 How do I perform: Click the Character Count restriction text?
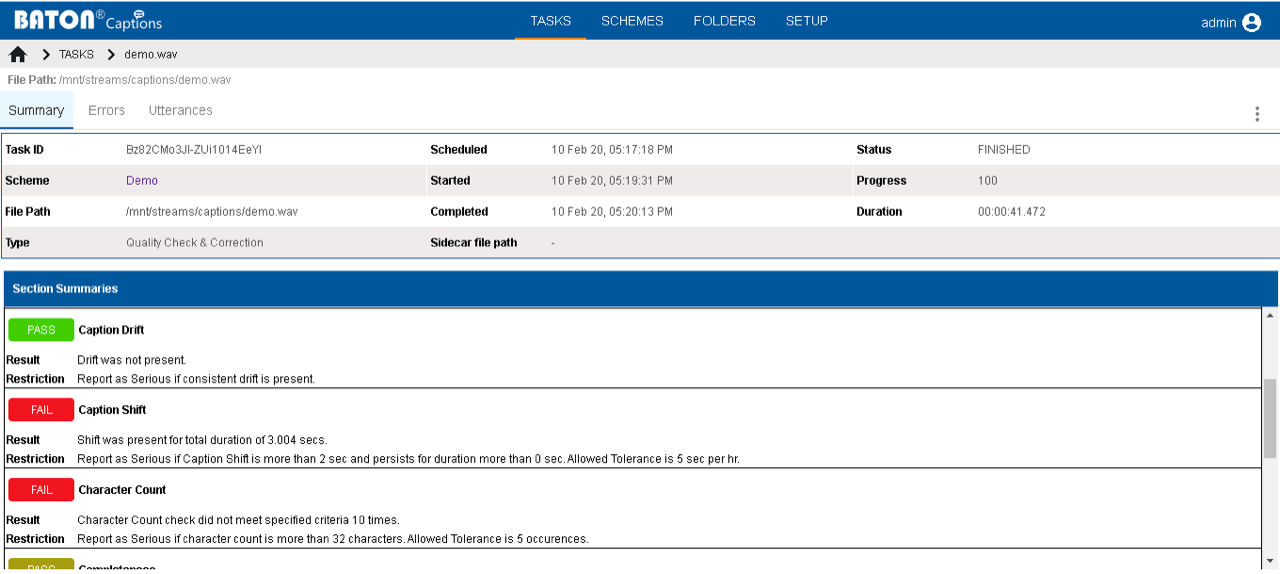333,539
